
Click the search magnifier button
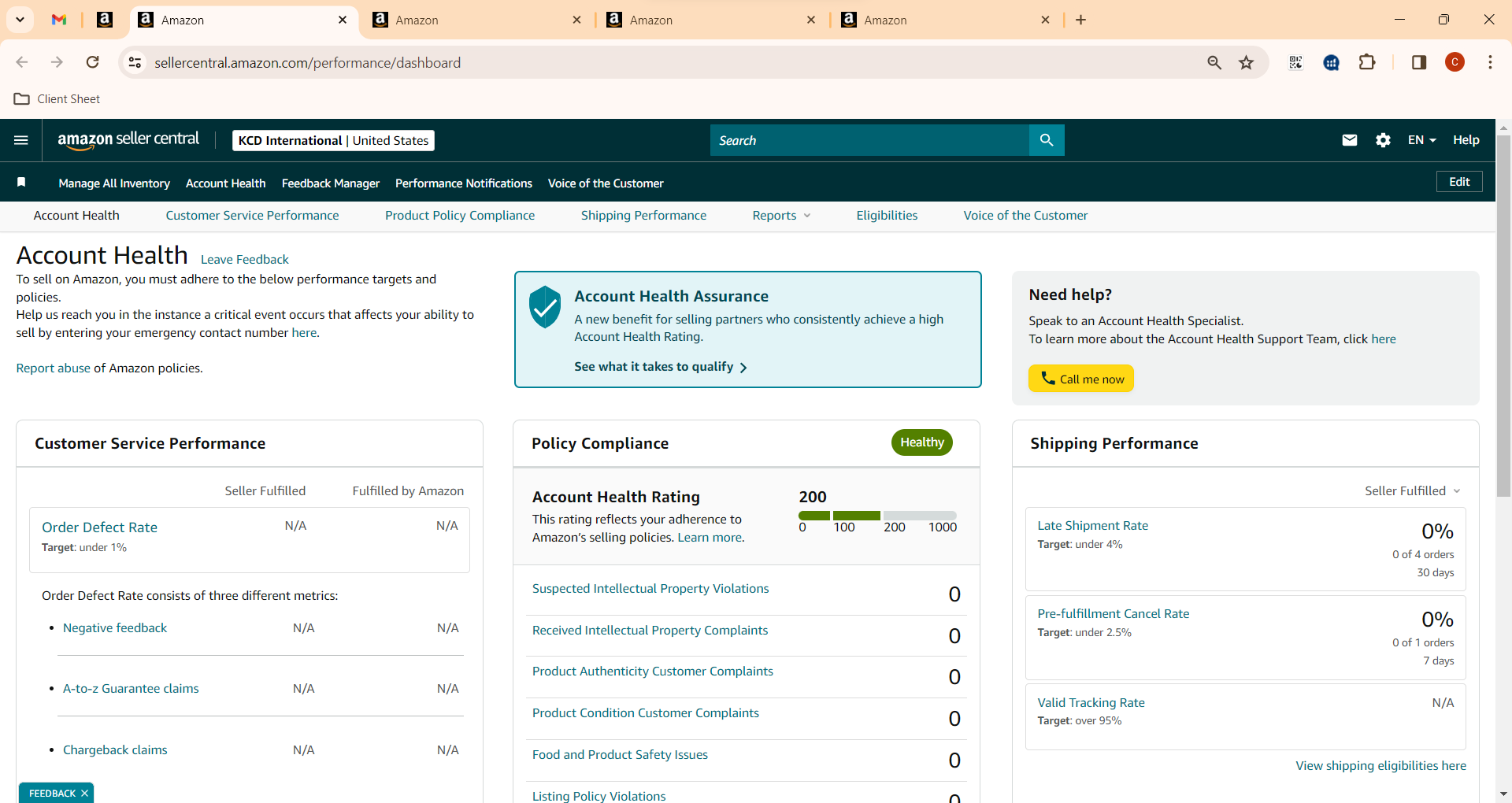(x=1047, y=140)
